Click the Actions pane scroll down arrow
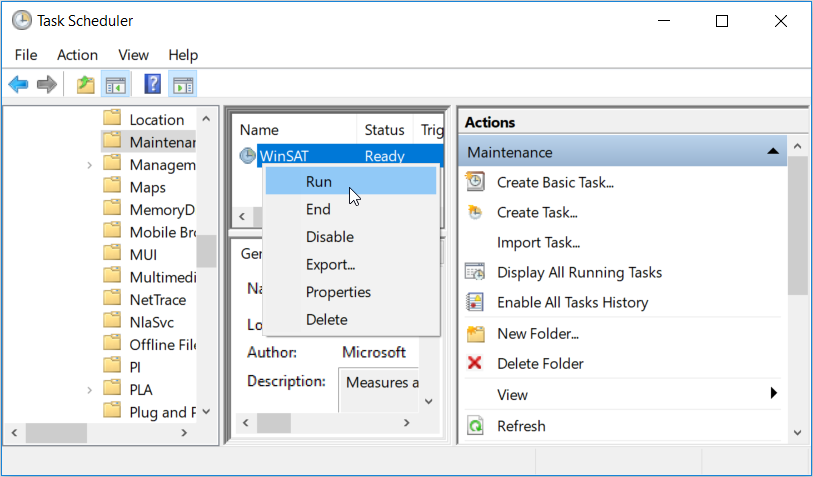 pyautogui.click(x=797, y=432)
